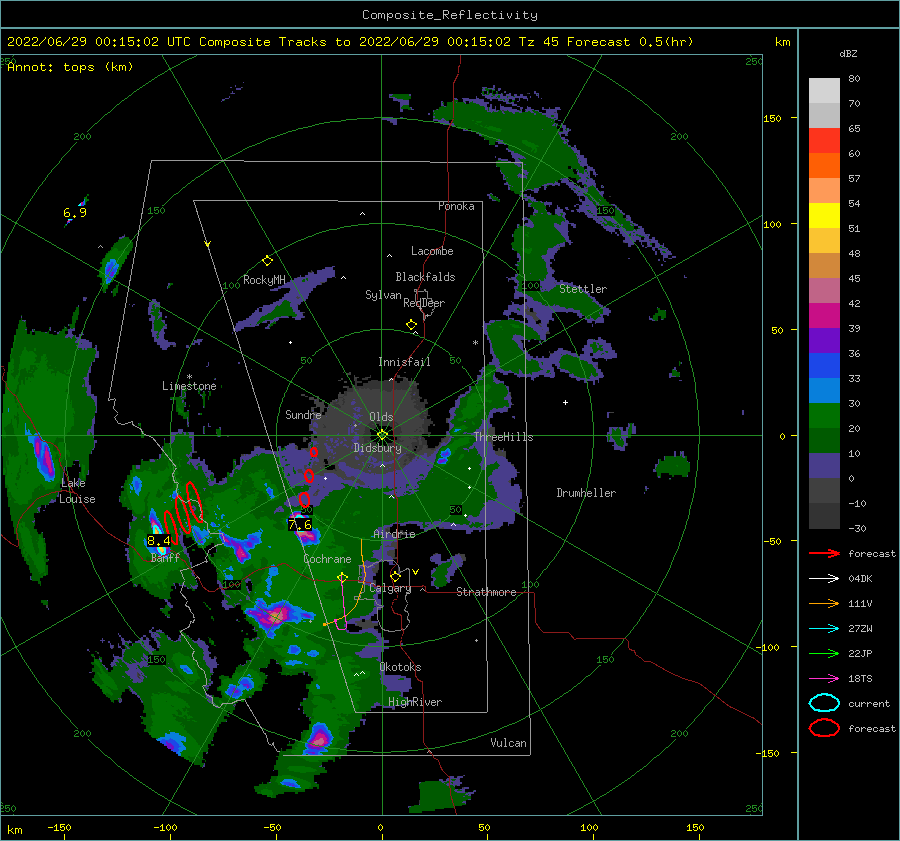
Task: Click the Sylvan label
Action: pyautogui.click(x=383, y=295)
